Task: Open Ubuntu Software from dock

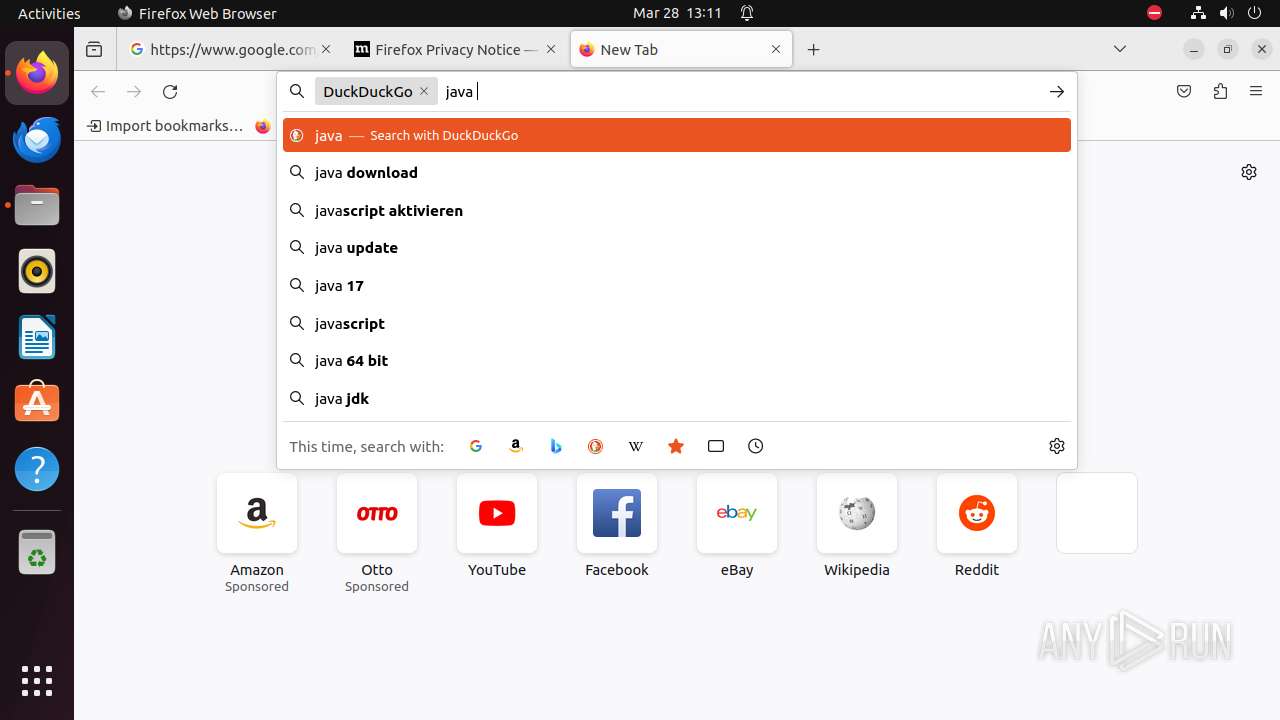Action: pos(37,403)
